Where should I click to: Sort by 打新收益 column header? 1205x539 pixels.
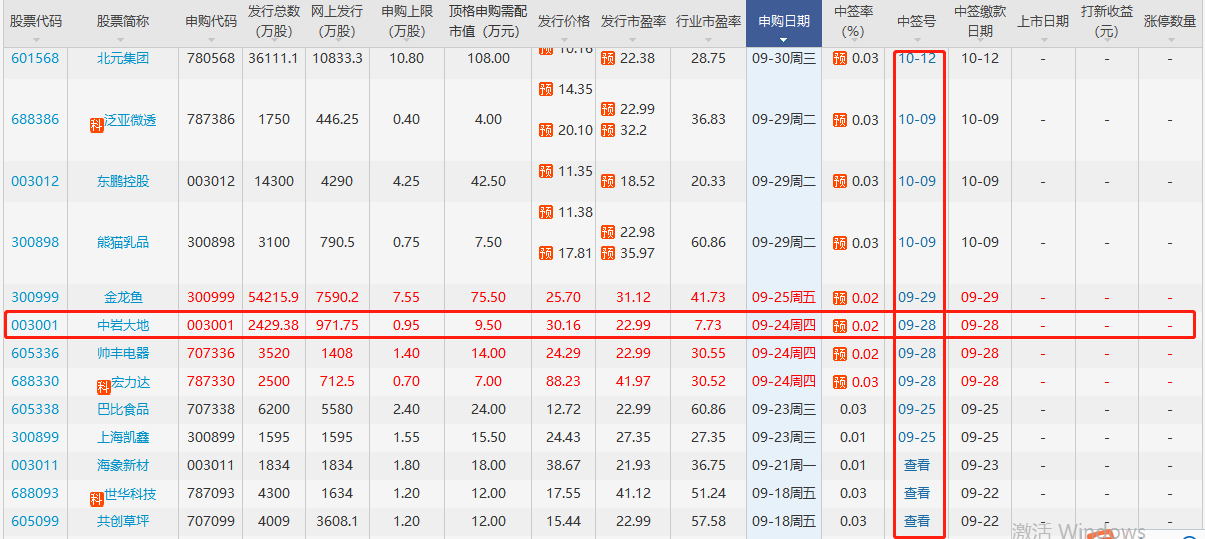(x=1107, y=22)
